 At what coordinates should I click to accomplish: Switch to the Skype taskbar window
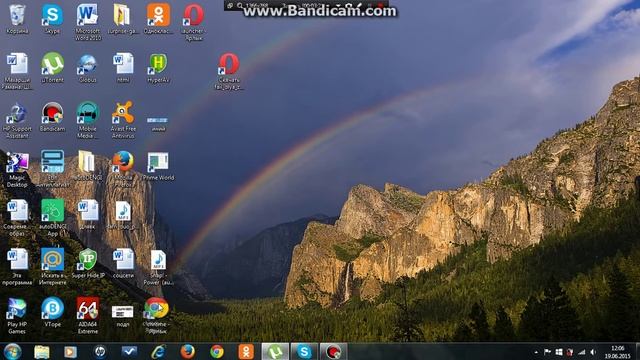tap(304, 351)
